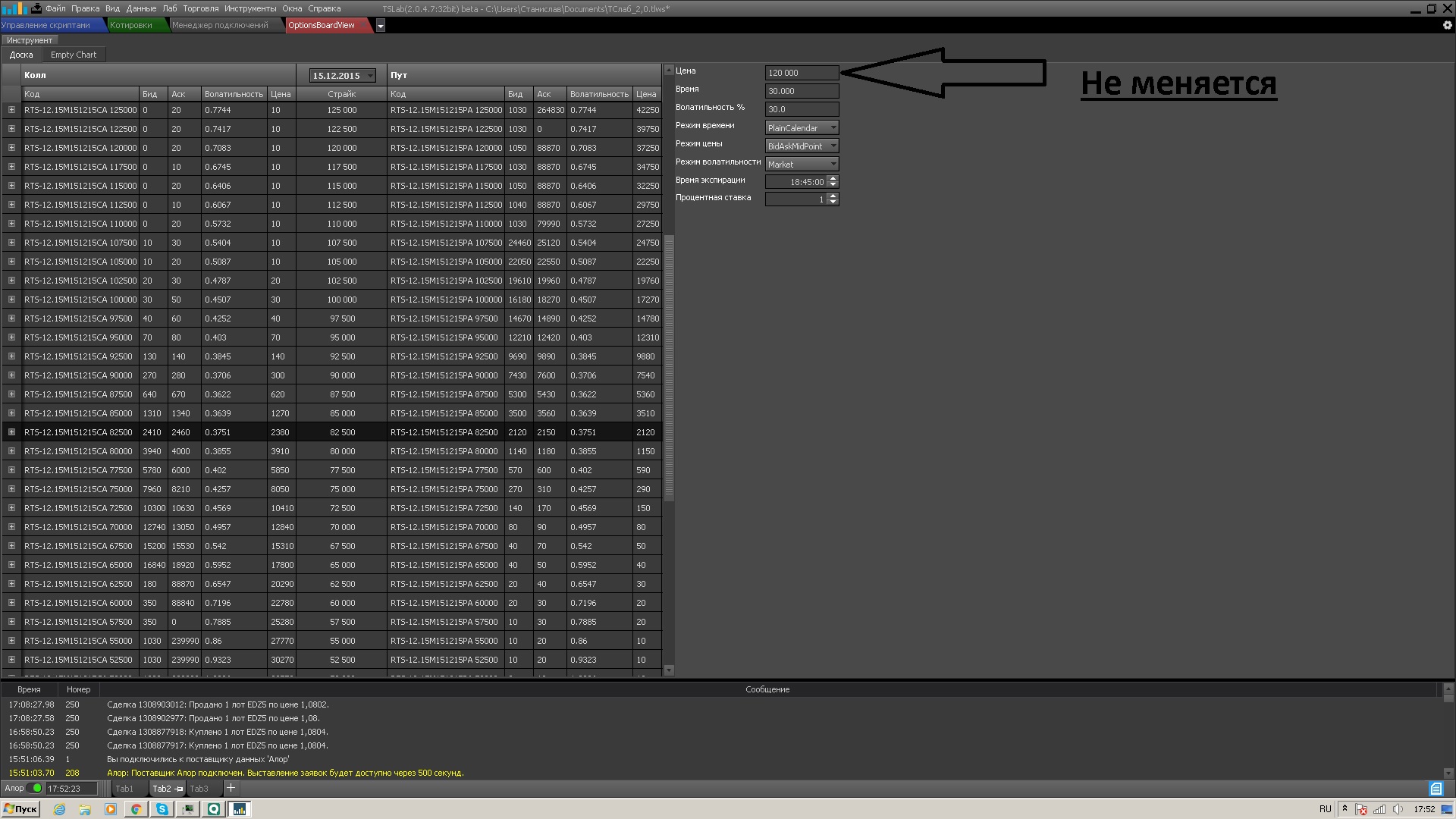Open the Skype taskbar icon
Viewport: 1456px width, 819px height.
click(x=162, y=809)
